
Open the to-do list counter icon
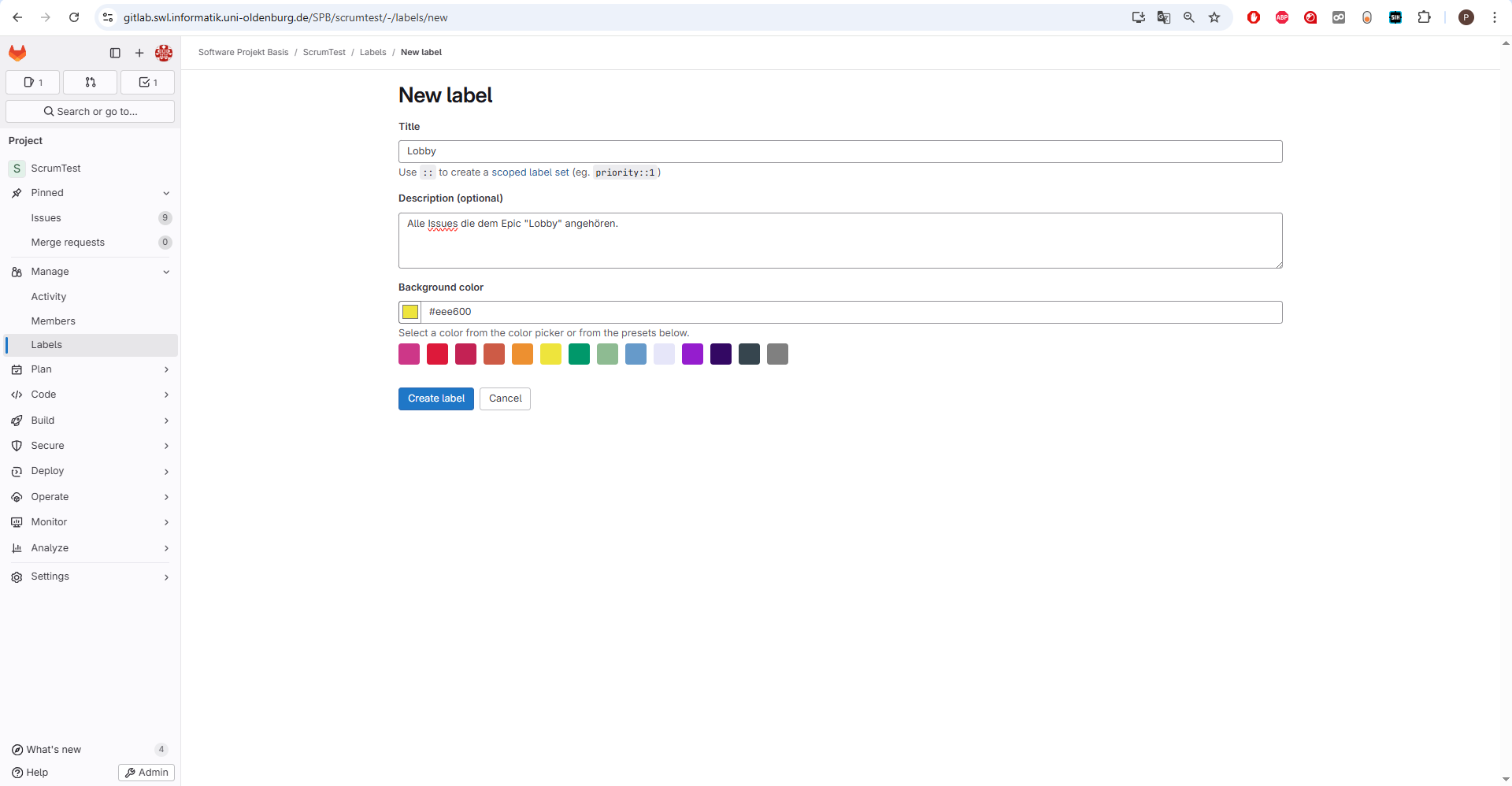(x=147, y=82)
